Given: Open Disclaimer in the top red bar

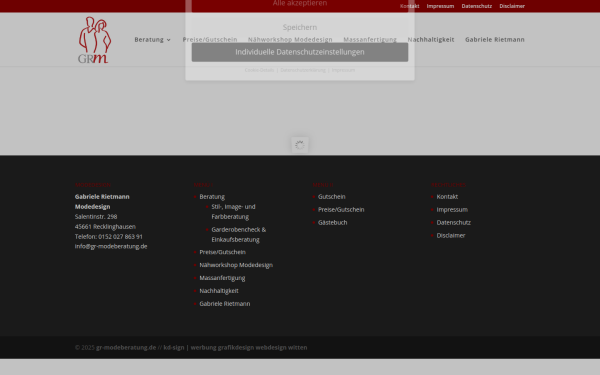Looking at the screenshot, I should click(x=512, y=6).
